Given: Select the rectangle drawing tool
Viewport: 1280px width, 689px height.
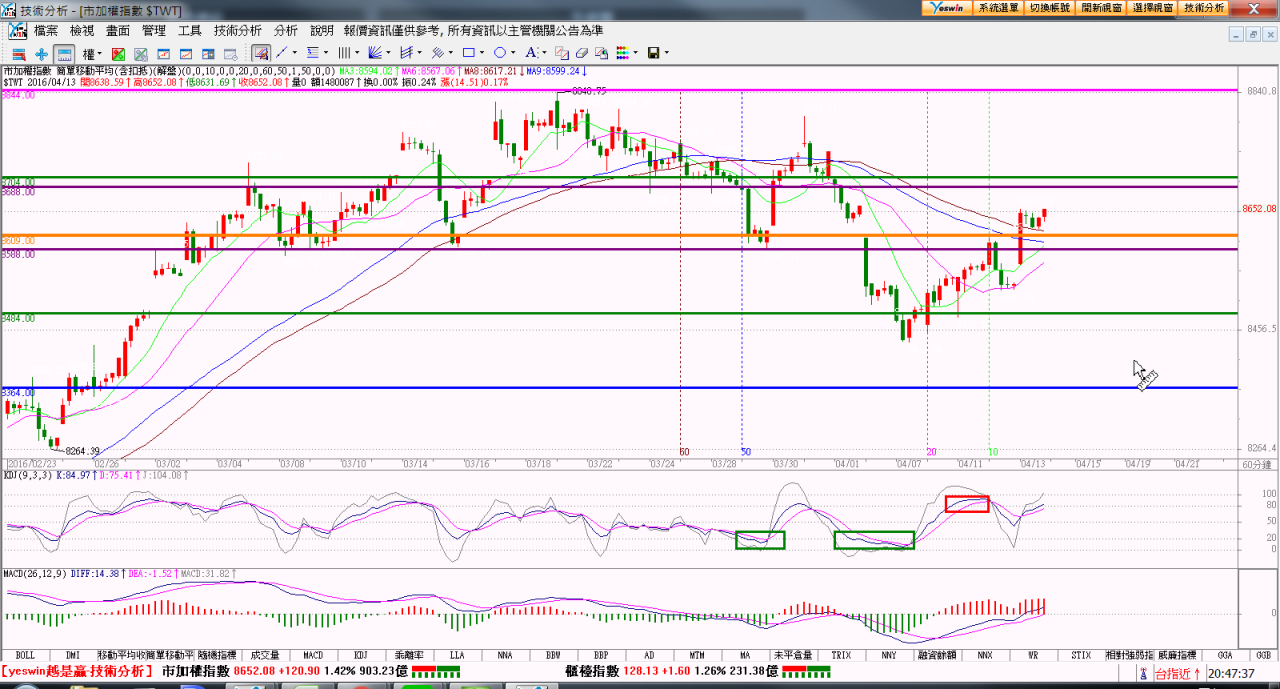Looking at the screenshot, I should tap(468, 53).
